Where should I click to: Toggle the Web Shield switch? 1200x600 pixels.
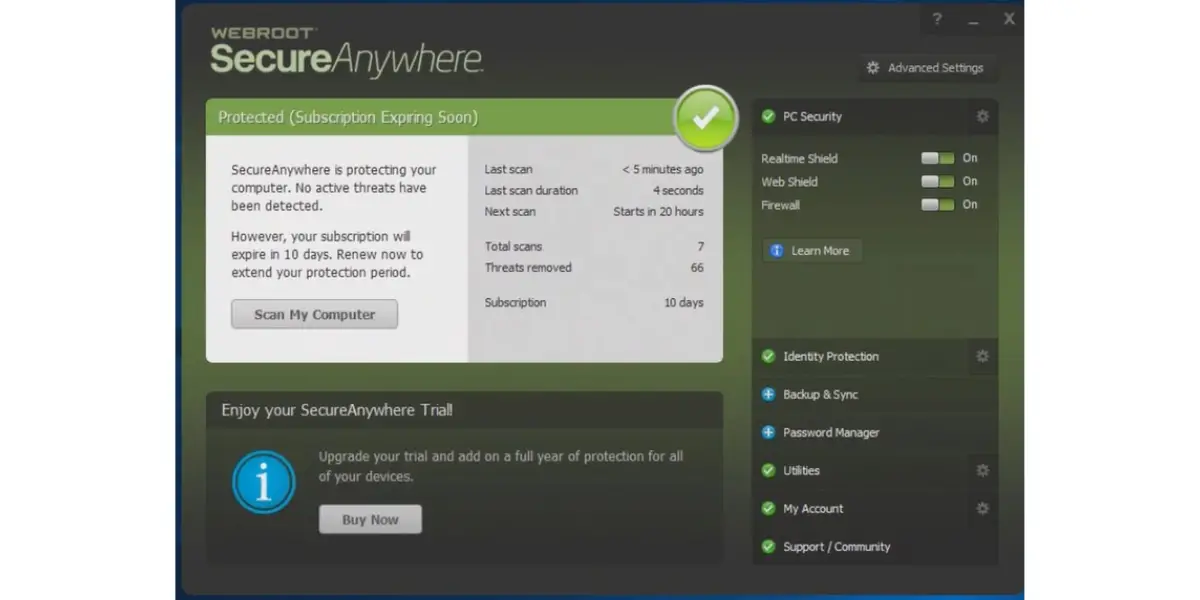point(937,181)
